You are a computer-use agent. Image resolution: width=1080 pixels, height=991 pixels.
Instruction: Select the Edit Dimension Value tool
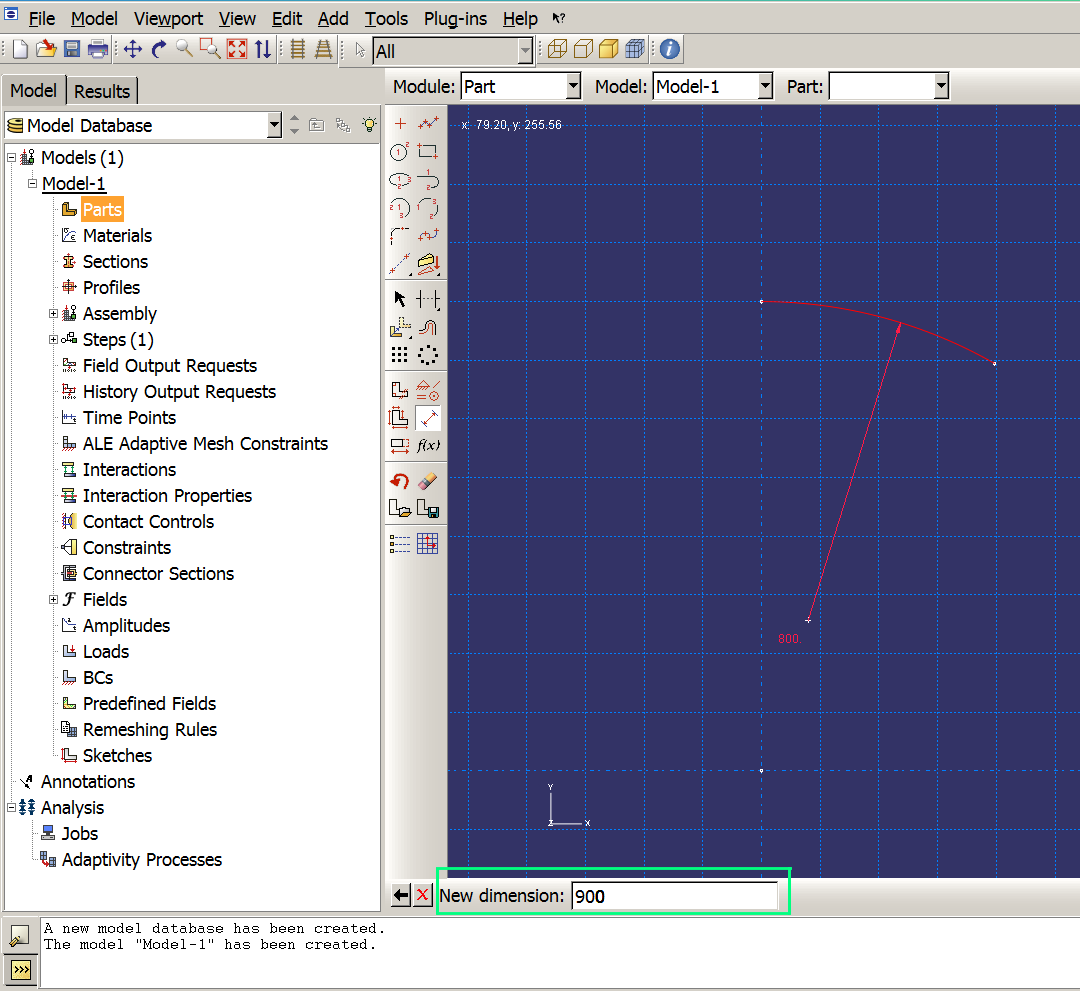pyautogui.click(x=399, y=446)
